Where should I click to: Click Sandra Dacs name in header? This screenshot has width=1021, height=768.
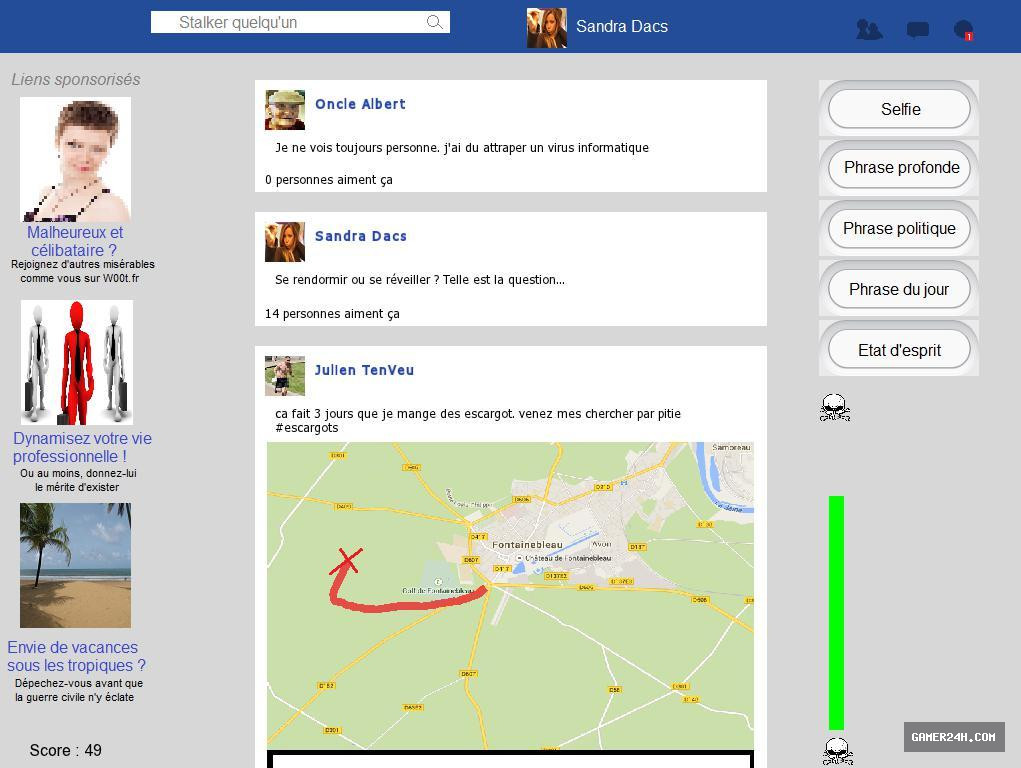(x=622, y=27)
